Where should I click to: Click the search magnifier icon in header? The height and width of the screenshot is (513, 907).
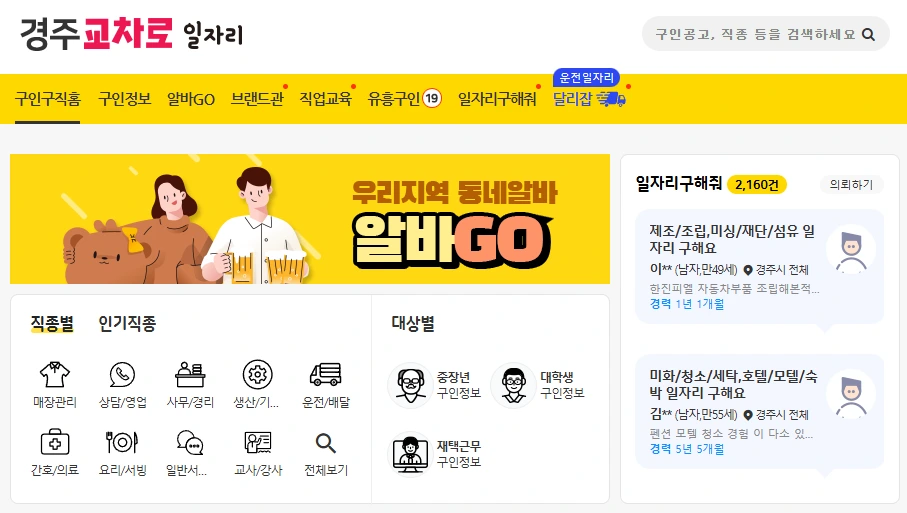tap(868, 34)
